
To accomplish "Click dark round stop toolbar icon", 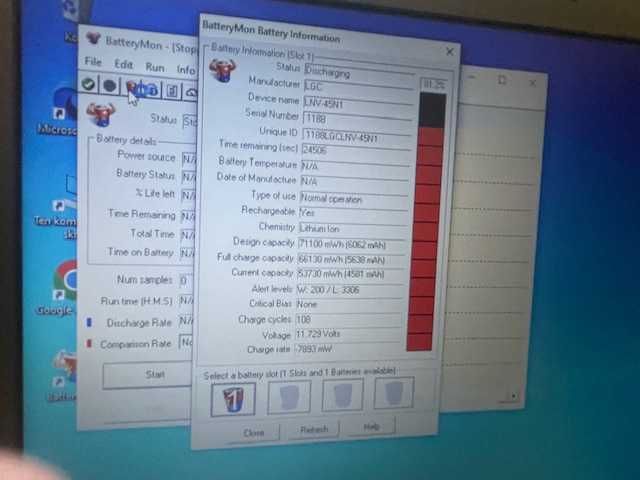I will (x=109, y=86).
